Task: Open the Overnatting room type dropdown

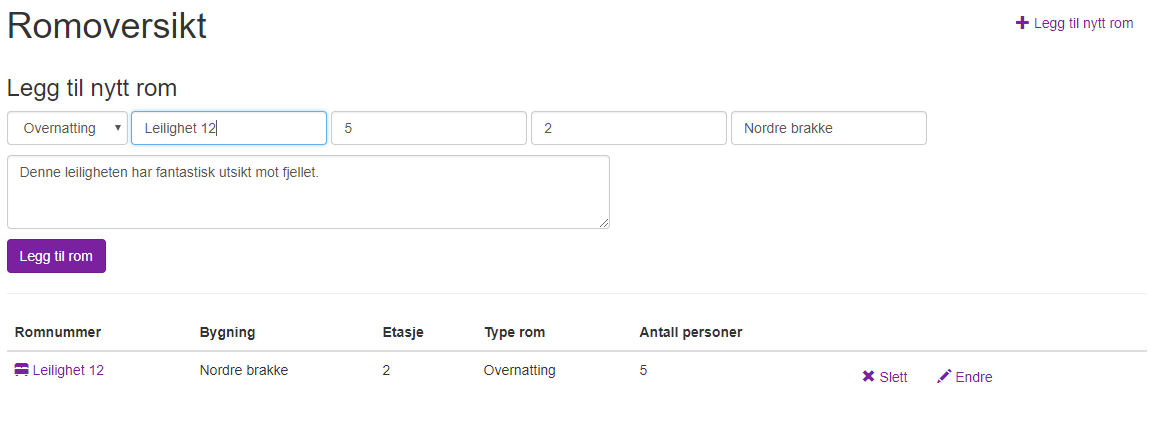Action: [67, 129]
